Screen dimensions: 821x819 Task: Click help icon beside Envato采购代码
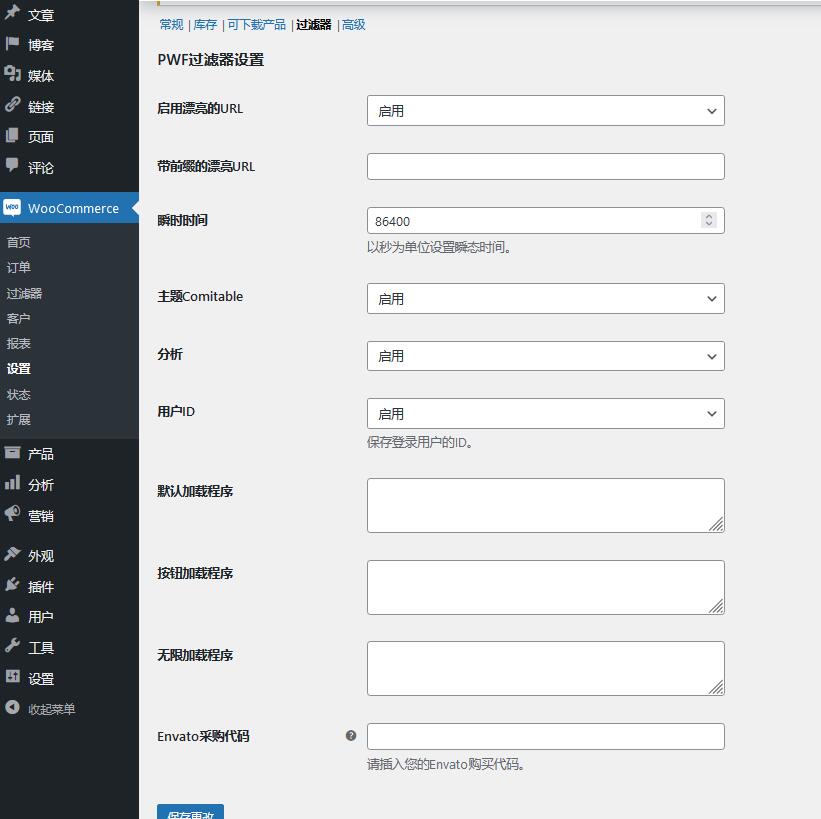351,736
